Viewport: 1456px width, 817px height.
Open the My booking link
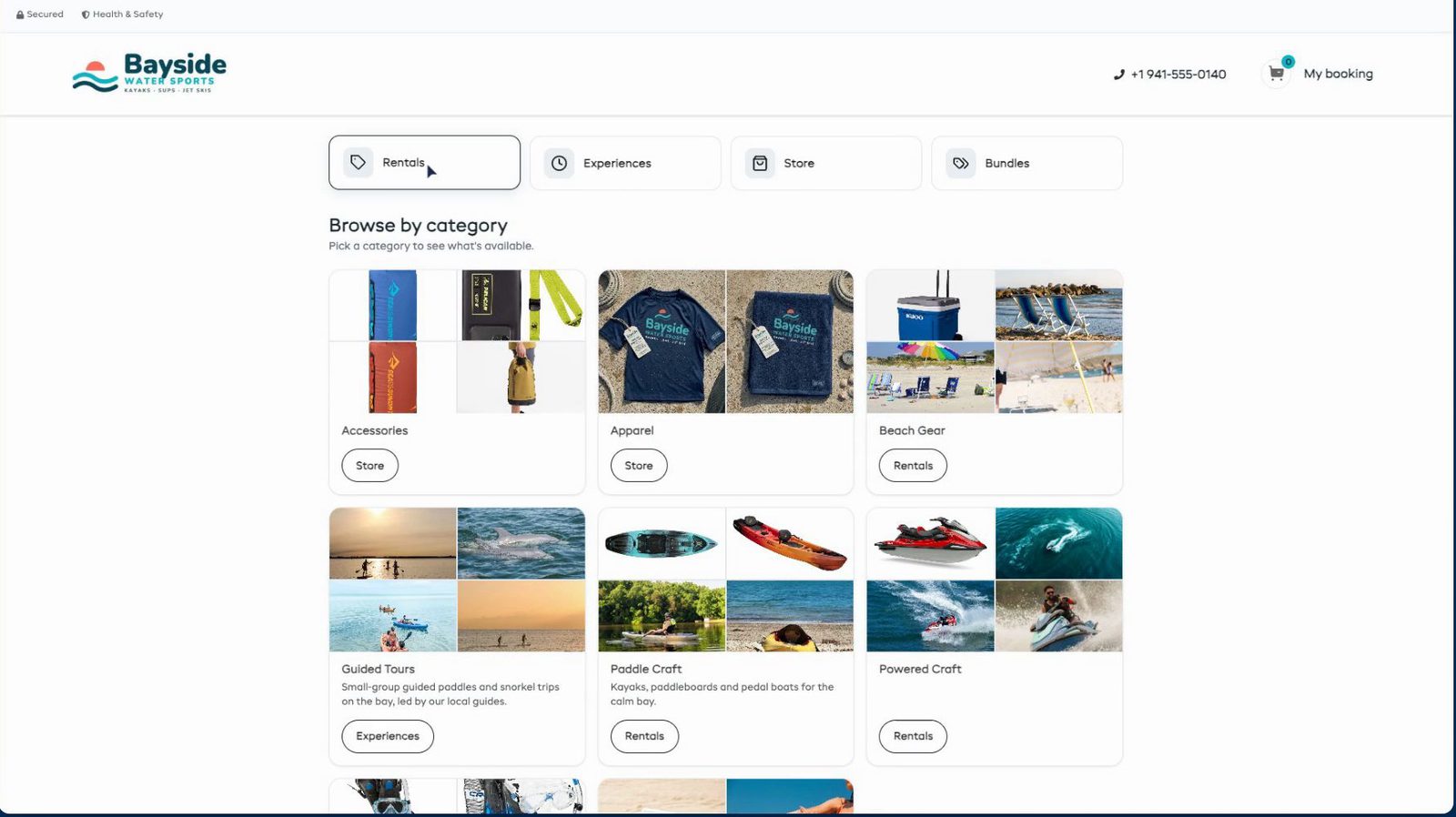pyautogui.click(x=1338, y=74)
